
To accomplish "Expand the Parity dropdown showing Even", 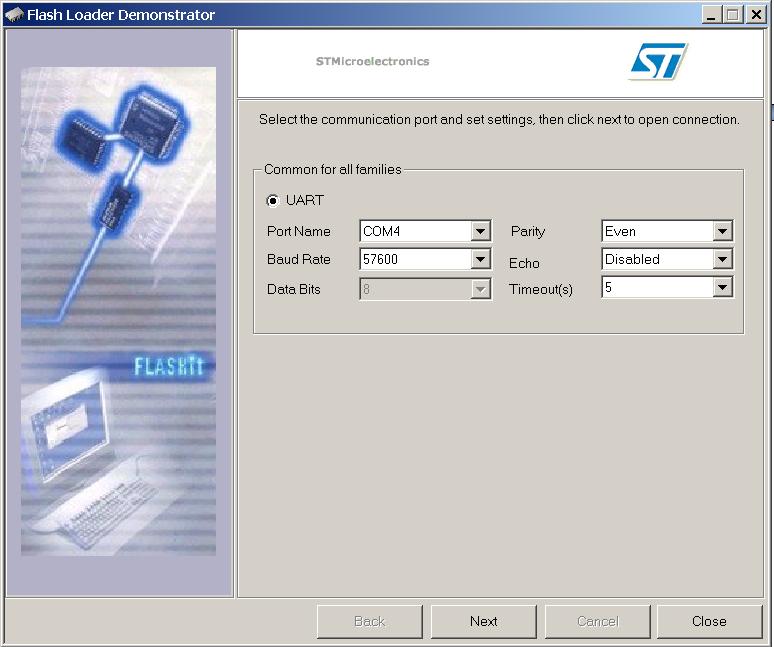I will click(722, 232).
